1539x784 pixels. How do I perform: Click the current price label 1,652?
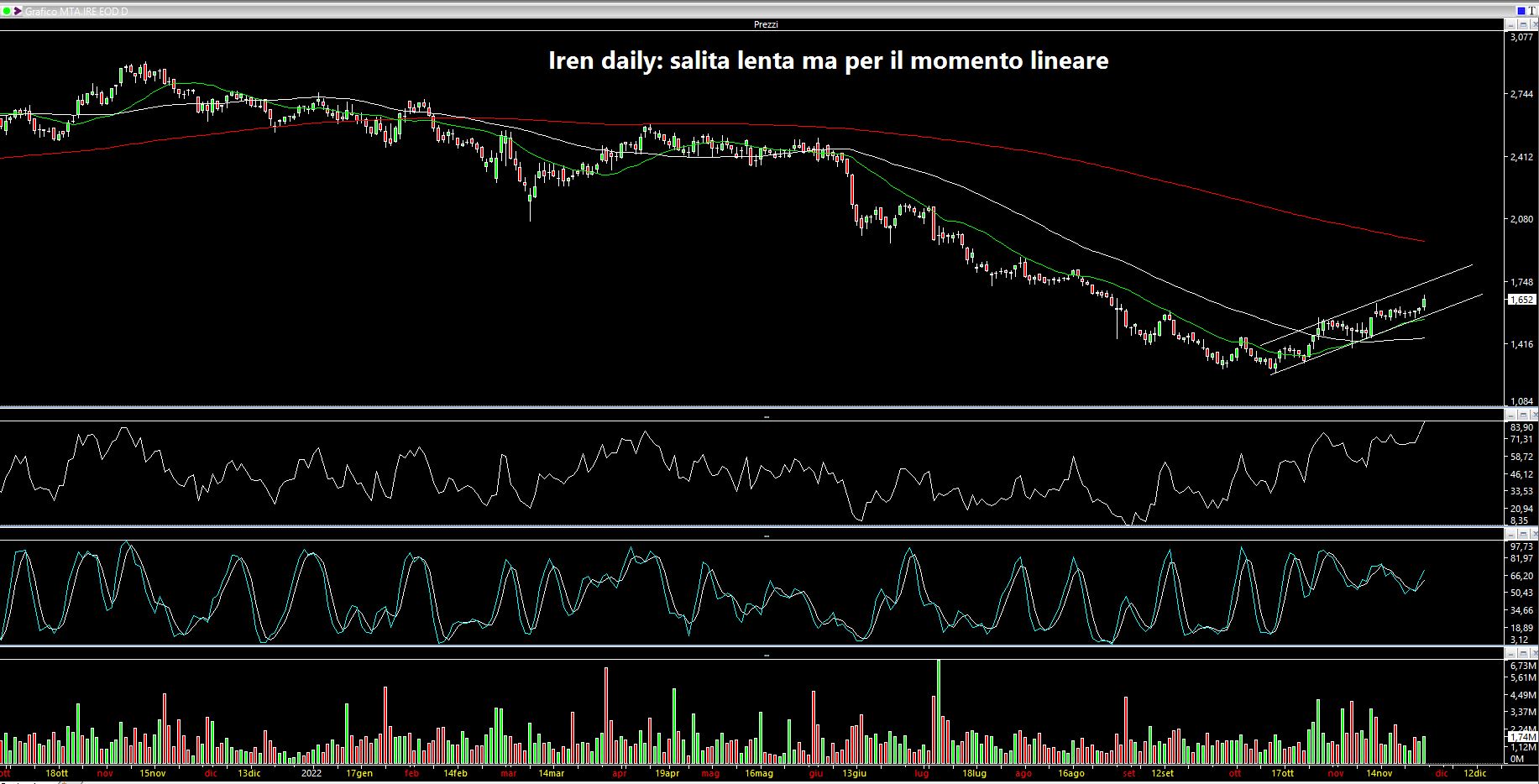click(x=1521, y=300)
